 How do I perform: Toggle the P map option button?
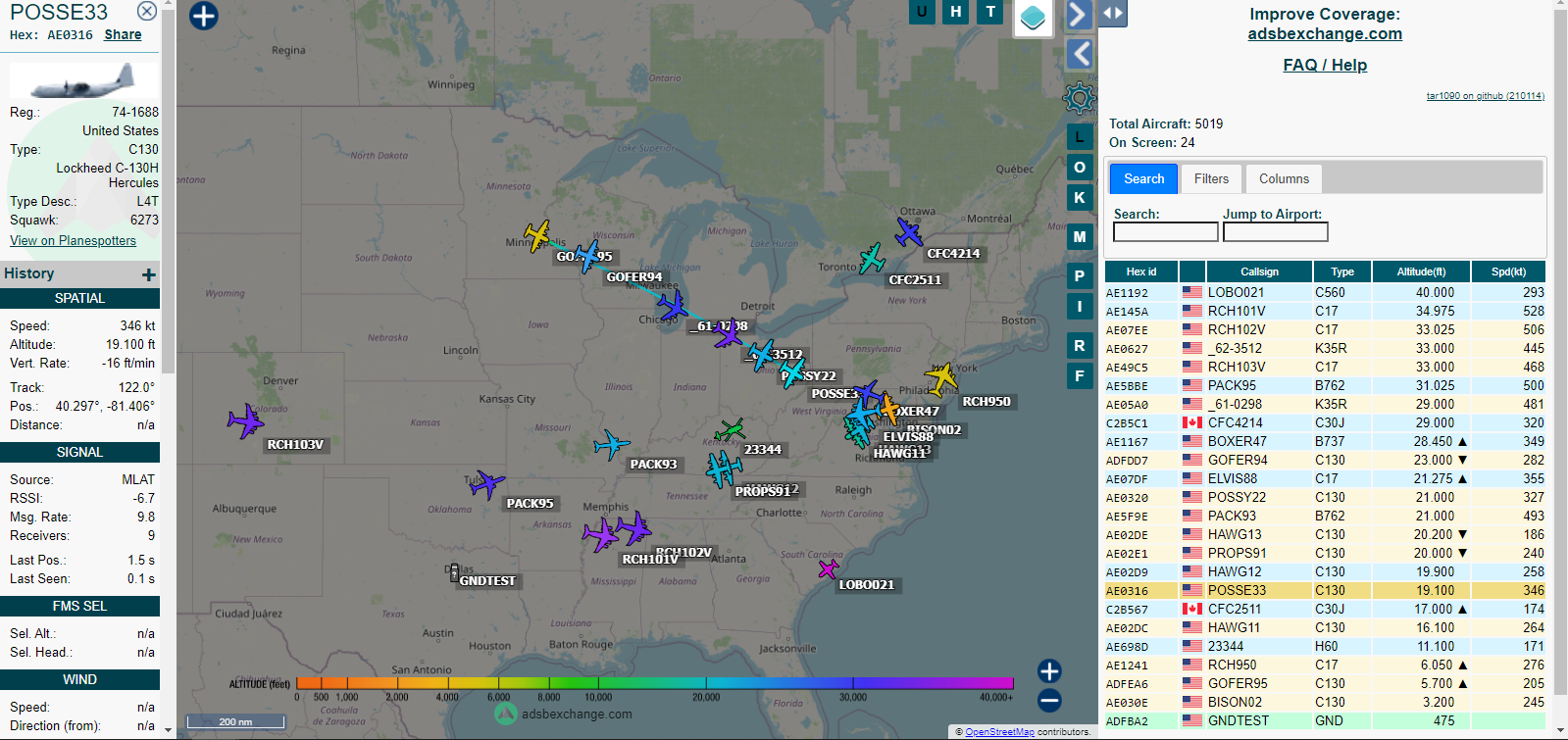point(1080,275)
